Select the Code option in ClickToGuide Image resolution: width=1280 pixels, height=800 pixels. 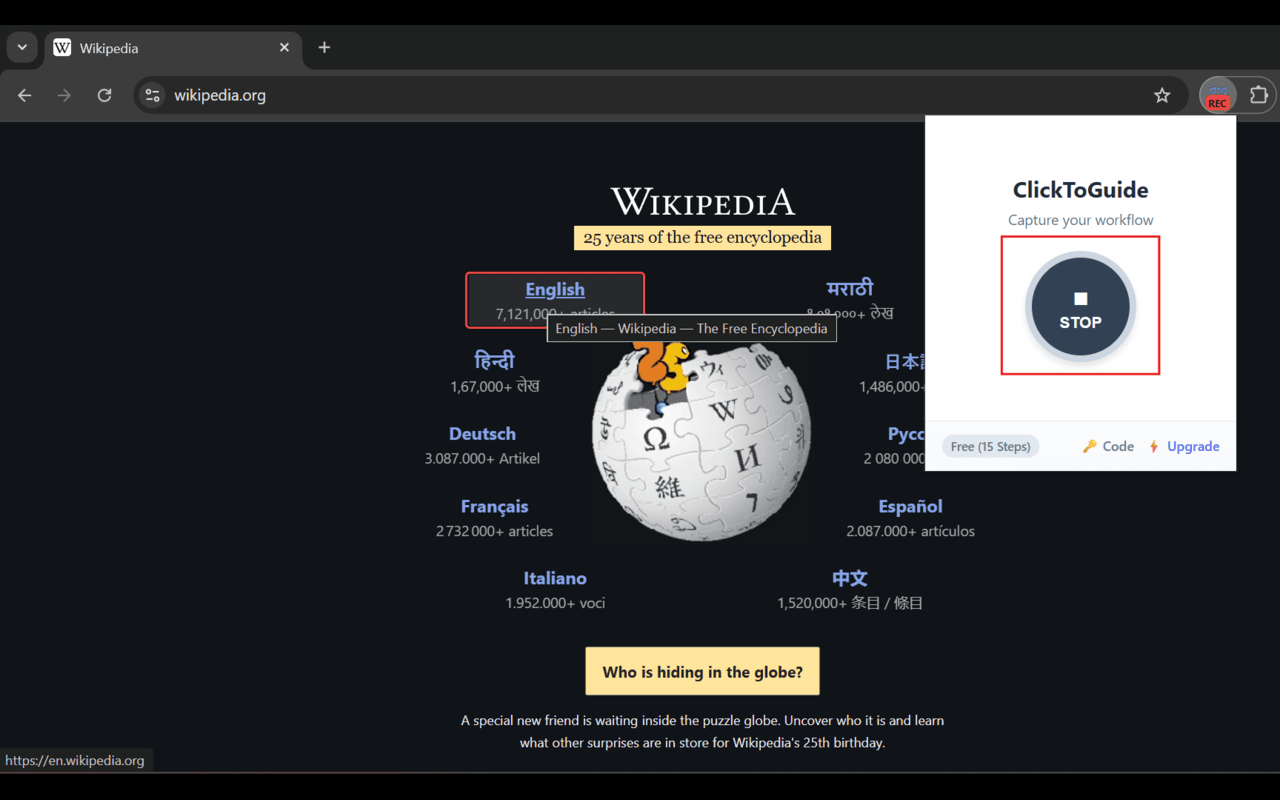coord(1115,446)
